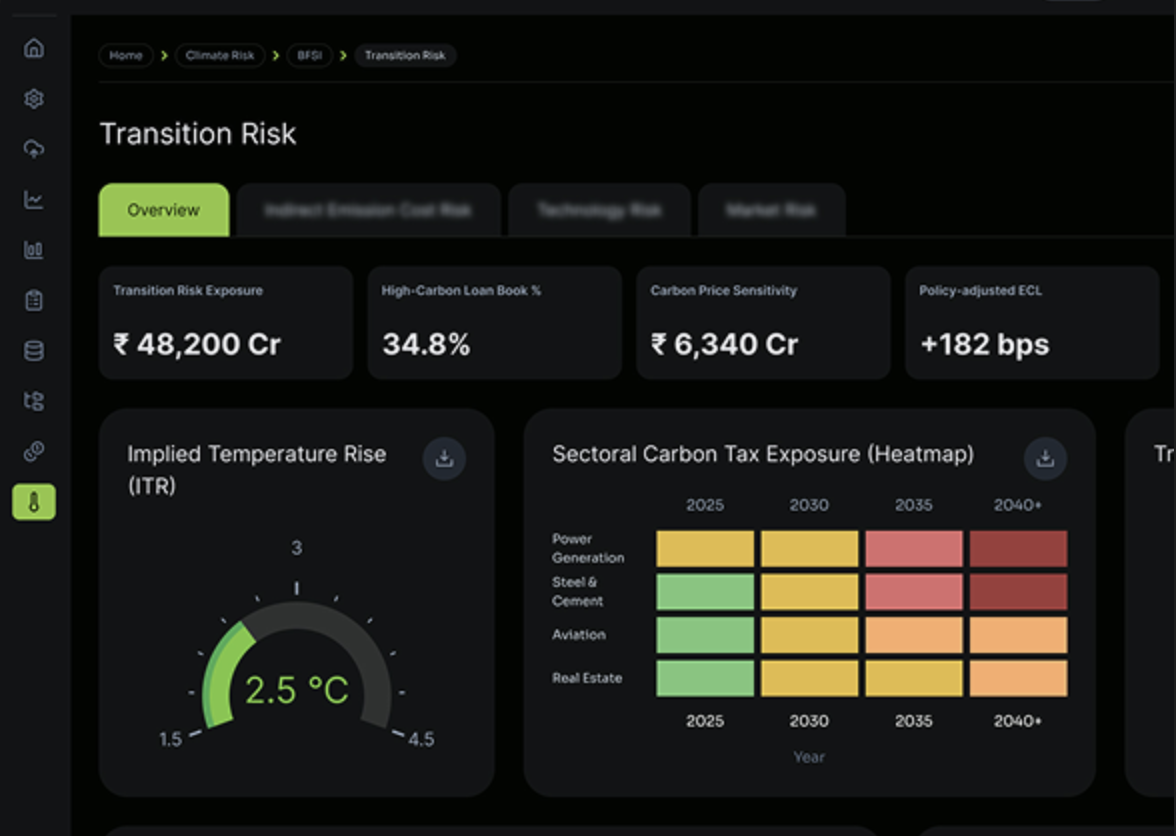Click the coins sidebar icon
The image size is (1176, 836).
[34, 451]
